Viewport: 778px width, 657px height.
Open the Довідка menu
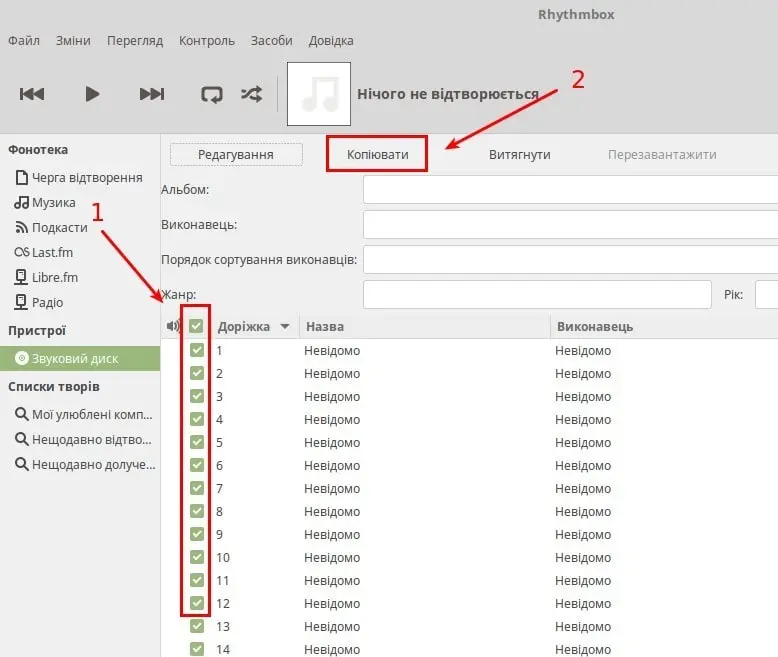point(331,40)
